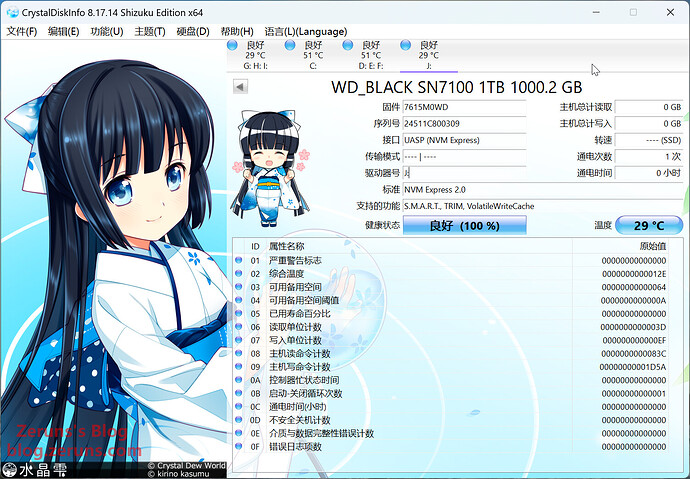690x479 pixels.
Task: Click the 序列号 serial number field
Action: click(475, 123)
